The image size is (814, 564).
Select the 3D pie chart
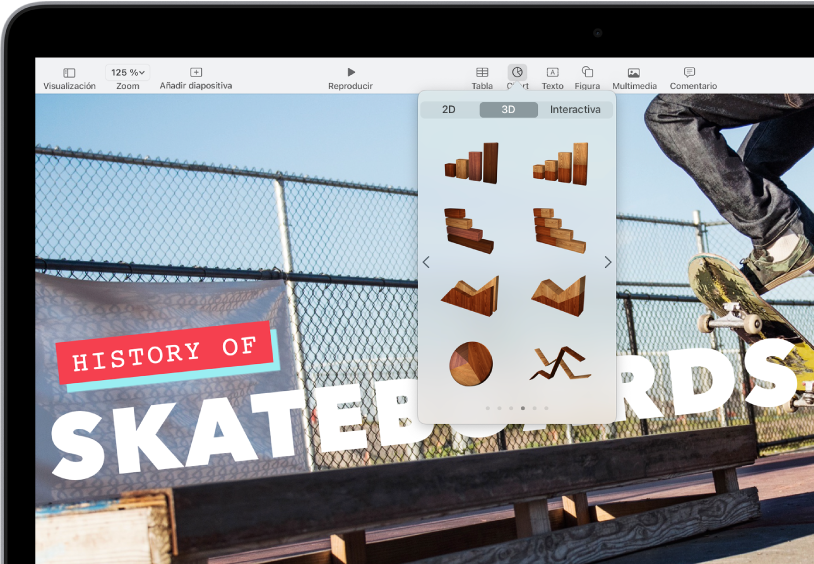pyautogui.click(x=470, y=362)
